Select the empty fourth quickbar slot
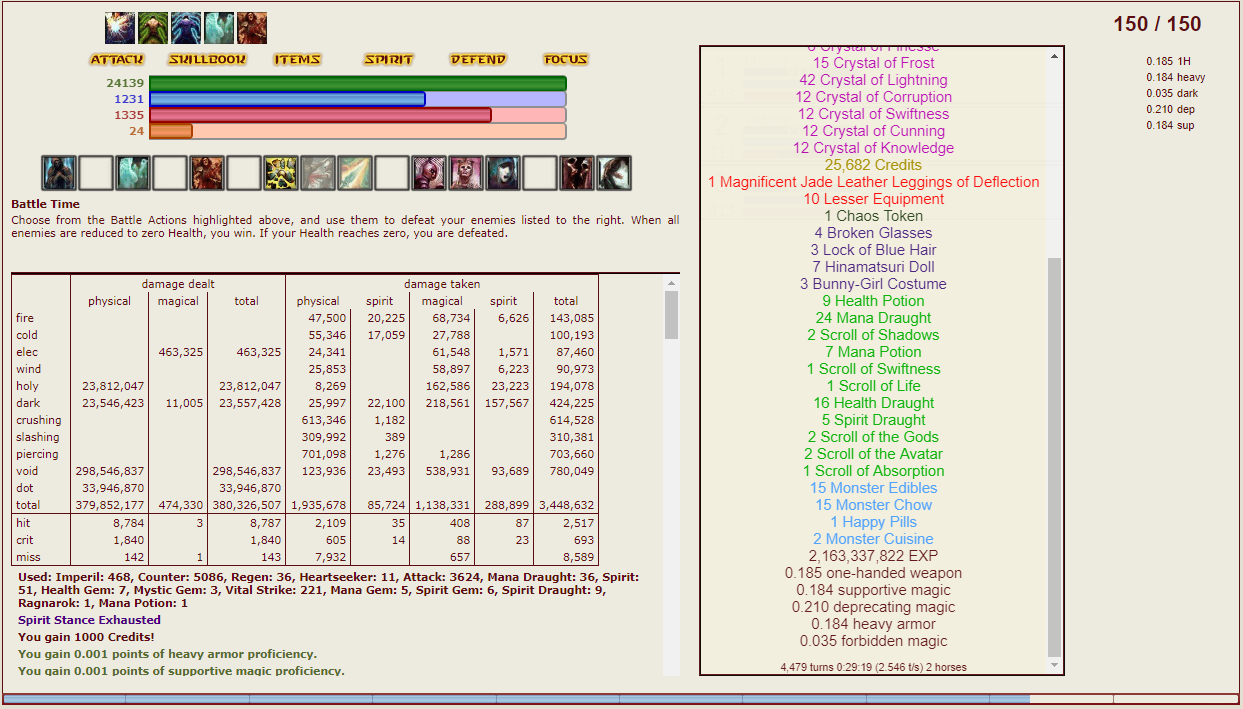 pos(170,173)
